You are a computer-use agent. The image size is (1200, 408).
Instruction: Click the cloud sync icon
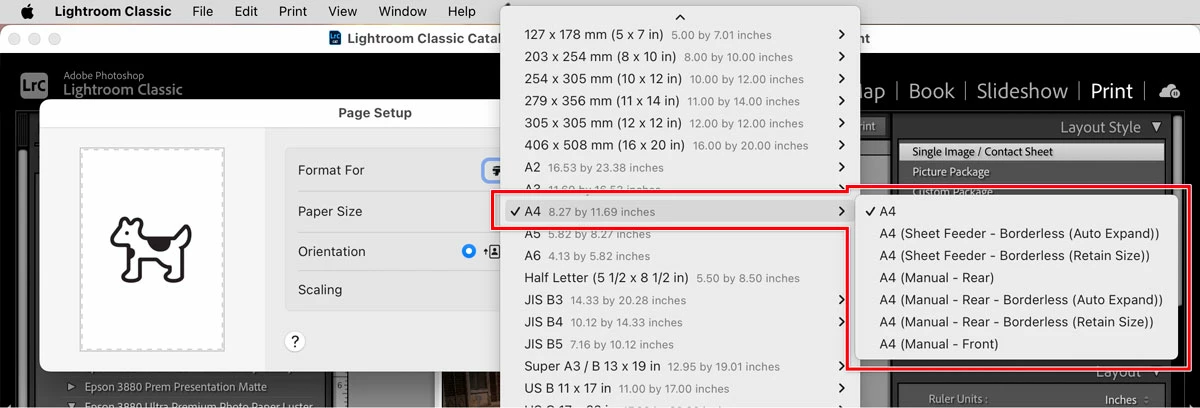coord(1169,91)
